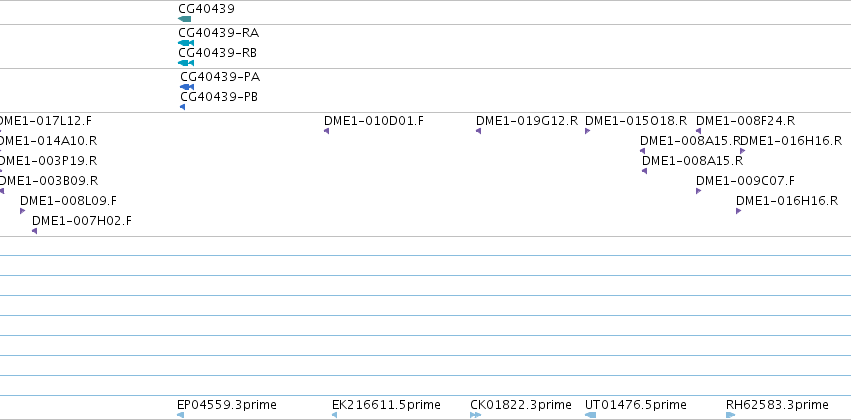Select the CG40439-RB transcript label

[x=218, y=53]
